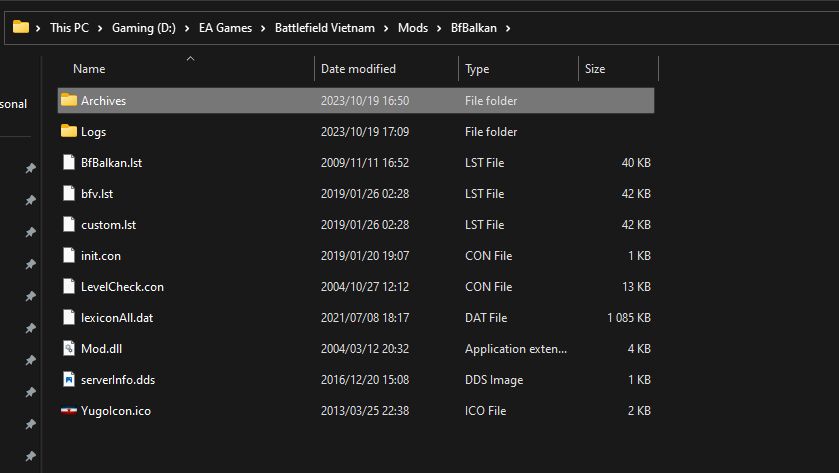Image resolution: width=839 pixels, height=473 pixels.
Task: Expand chevron after Battlefield Vietnam breadcrumb
Action: coord(386,28)
